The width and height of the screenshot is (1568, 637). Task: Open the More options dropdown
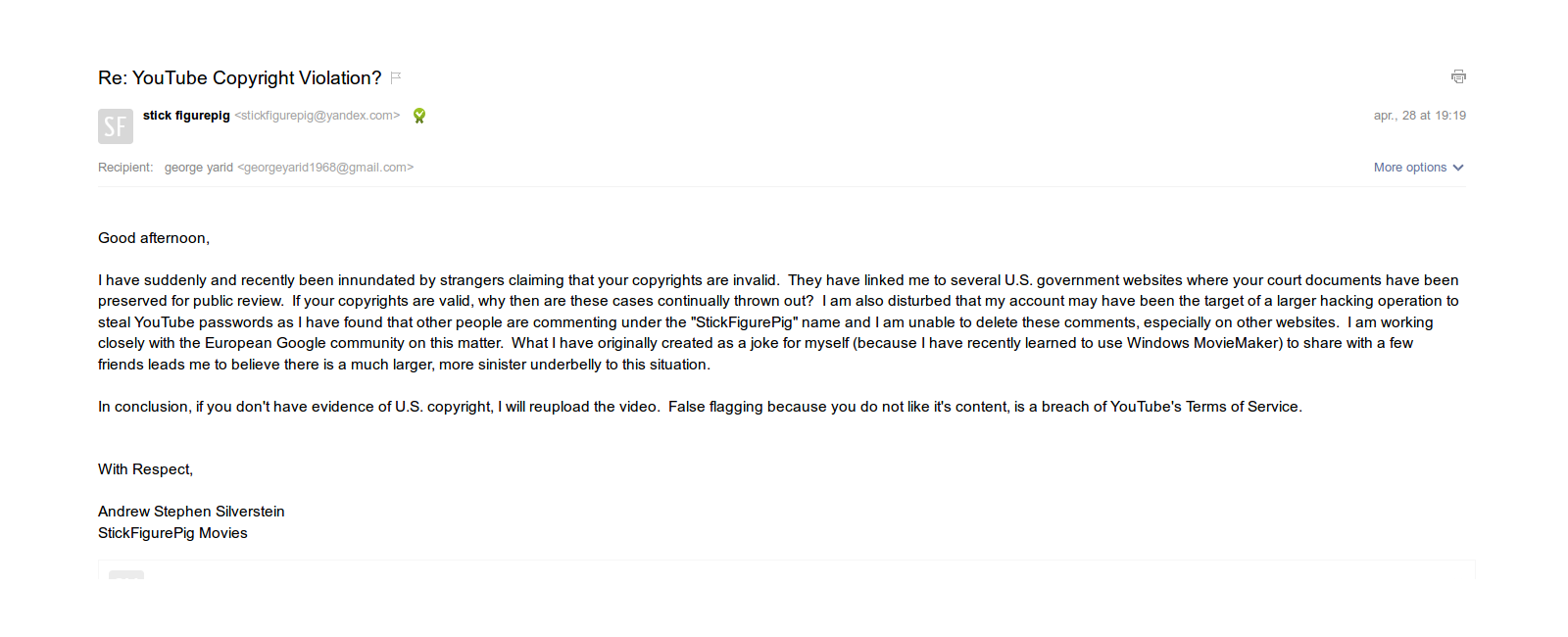coord(1410,168)
